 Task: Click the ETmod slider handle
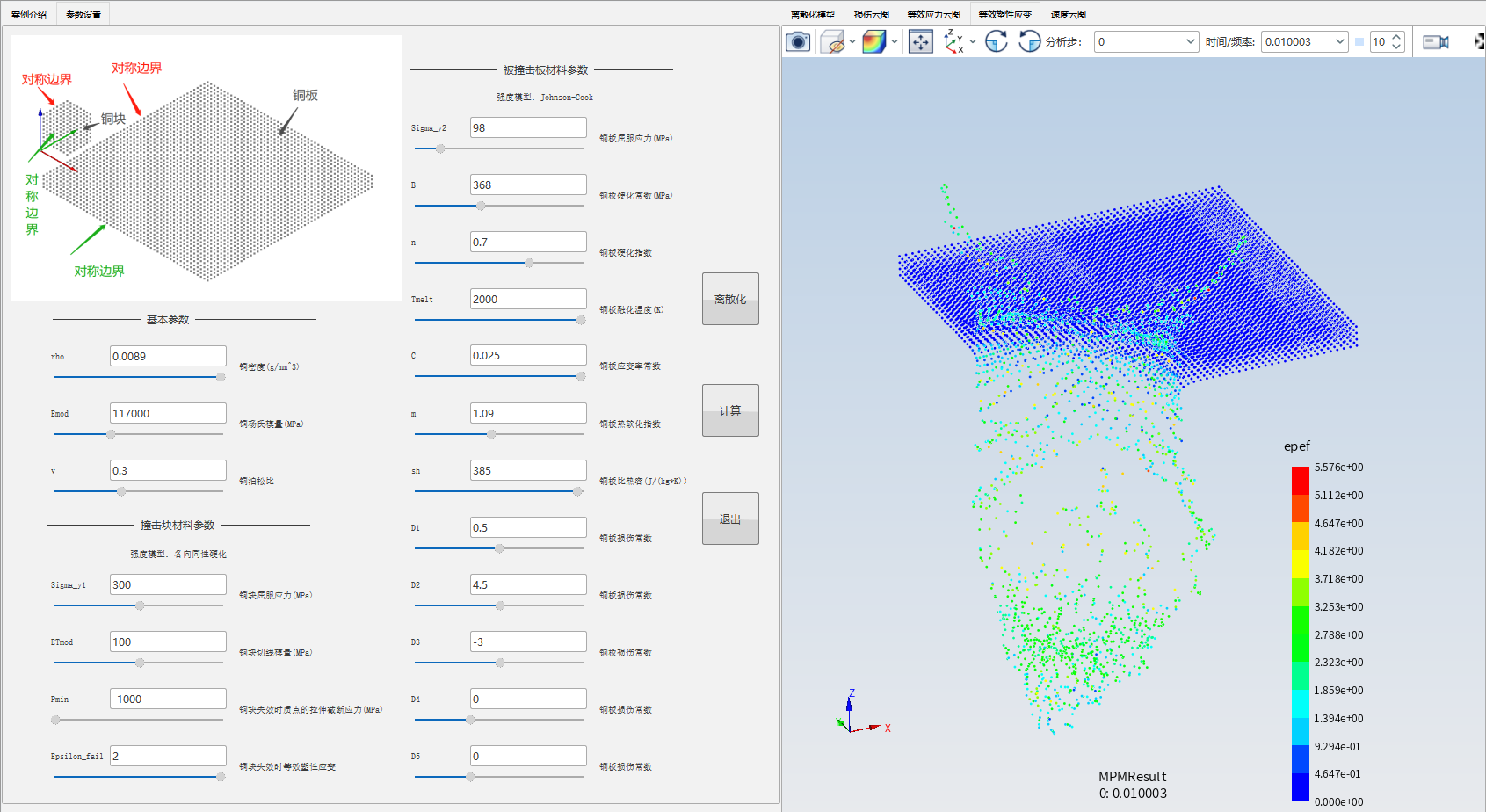(x=140, y=663)
